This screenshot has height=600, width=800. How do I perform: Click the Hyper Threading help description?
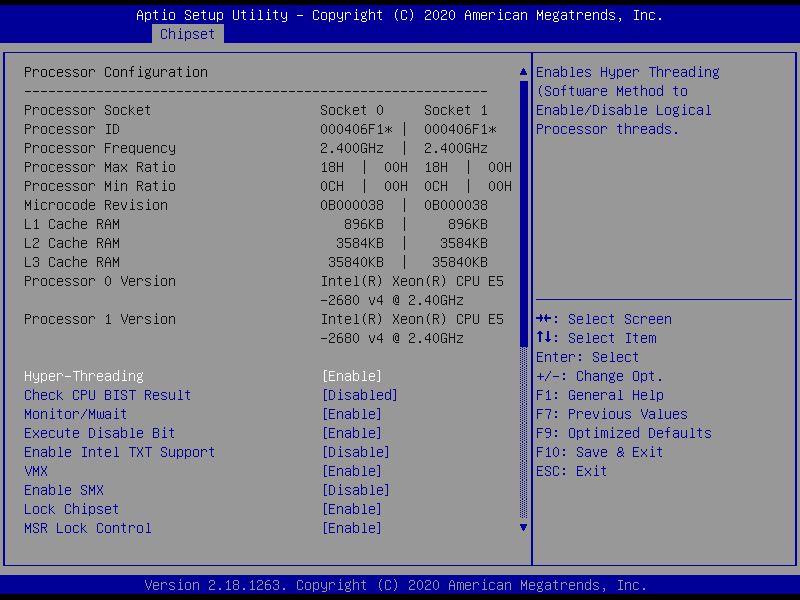click(628, 101)
